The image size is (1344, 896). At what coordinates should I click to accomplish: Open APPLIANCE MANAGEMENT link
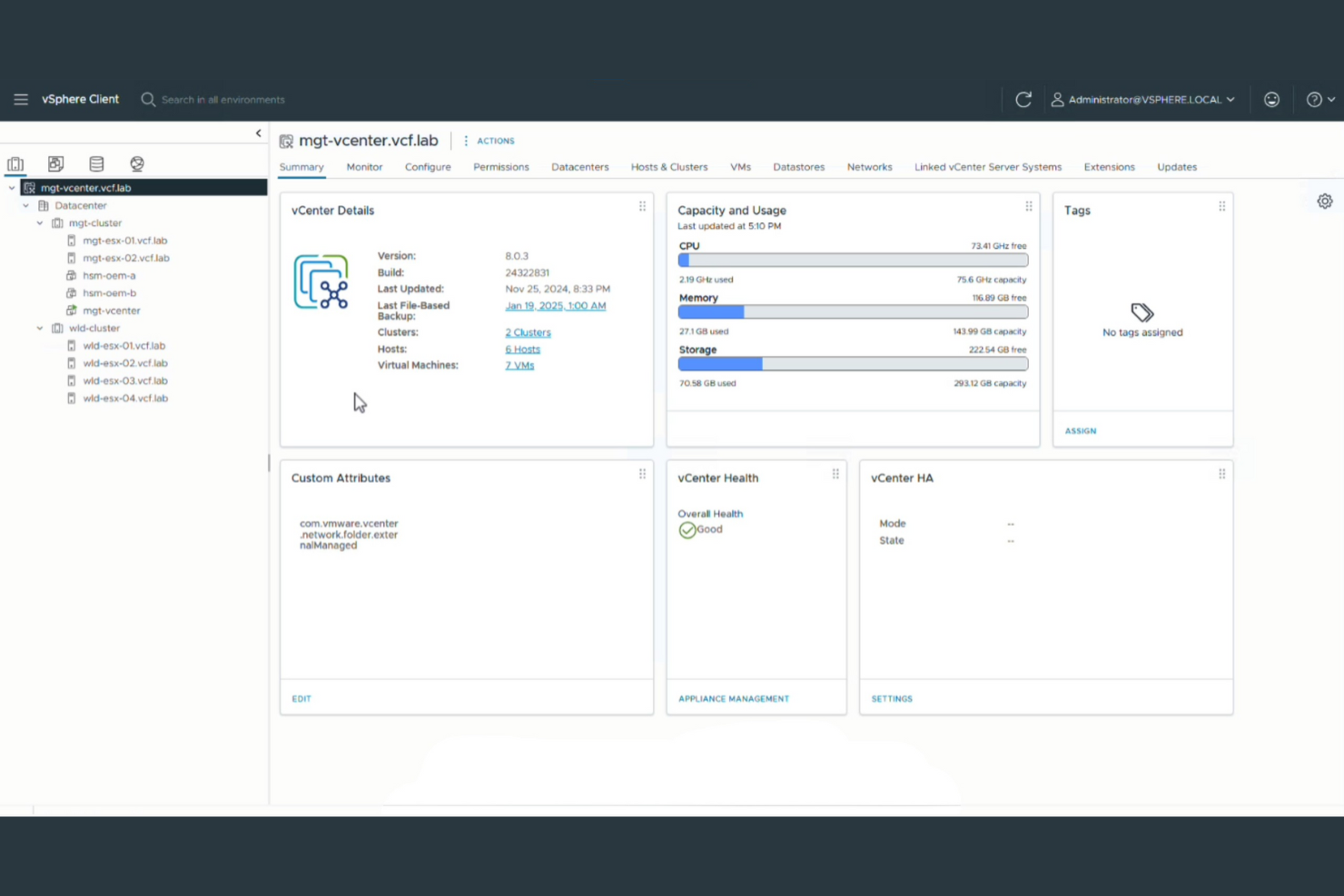tap(734, 699)
